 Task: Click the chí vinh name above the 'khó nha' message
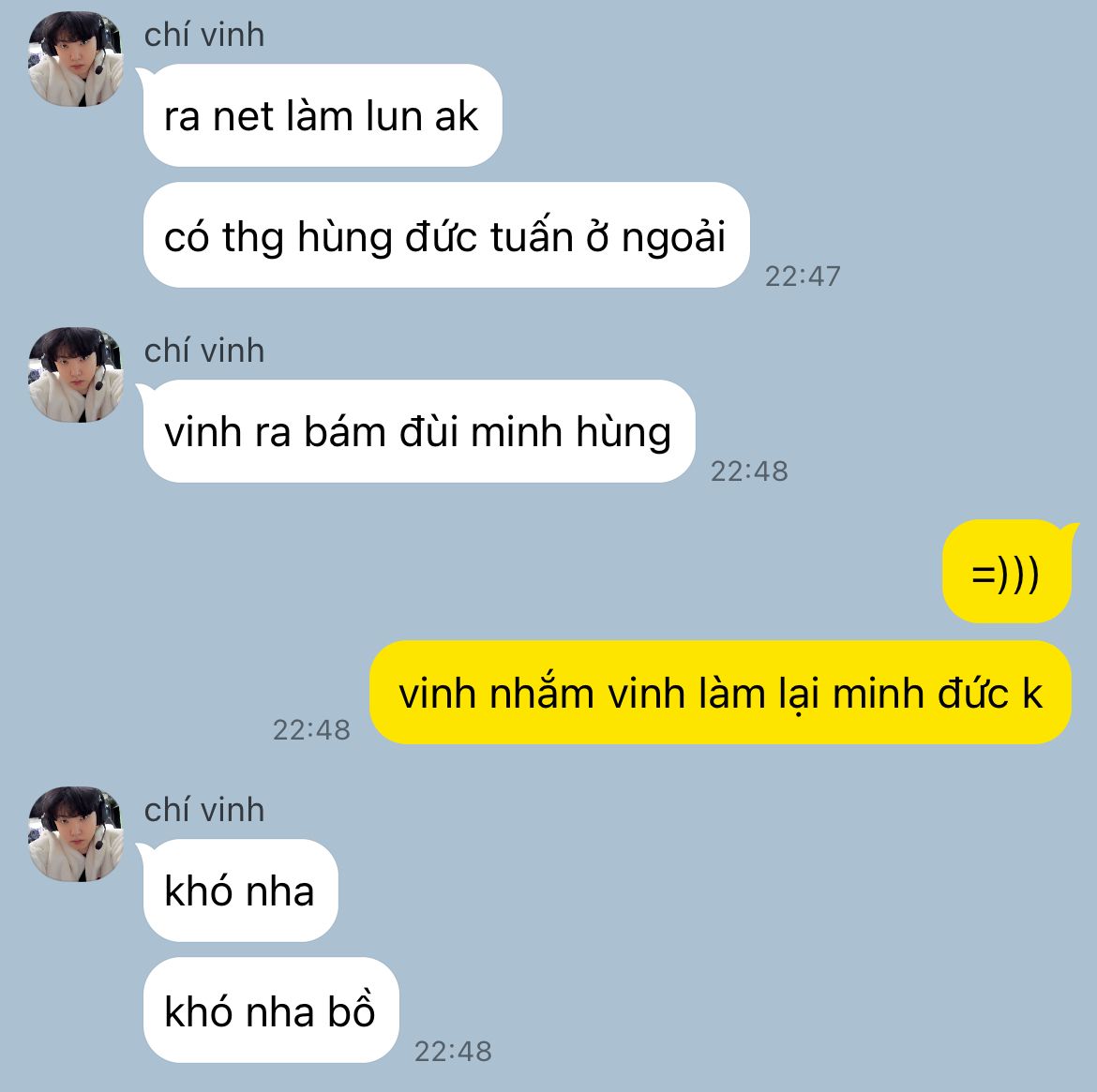204,810
